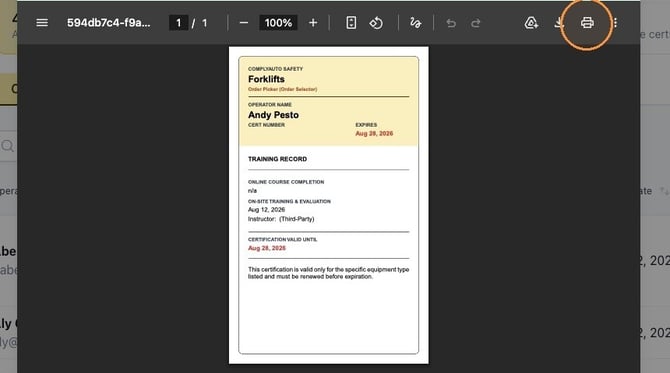Click Order Picker (Order Selector) subtitle
670x373 pixels.
(282, 89)
